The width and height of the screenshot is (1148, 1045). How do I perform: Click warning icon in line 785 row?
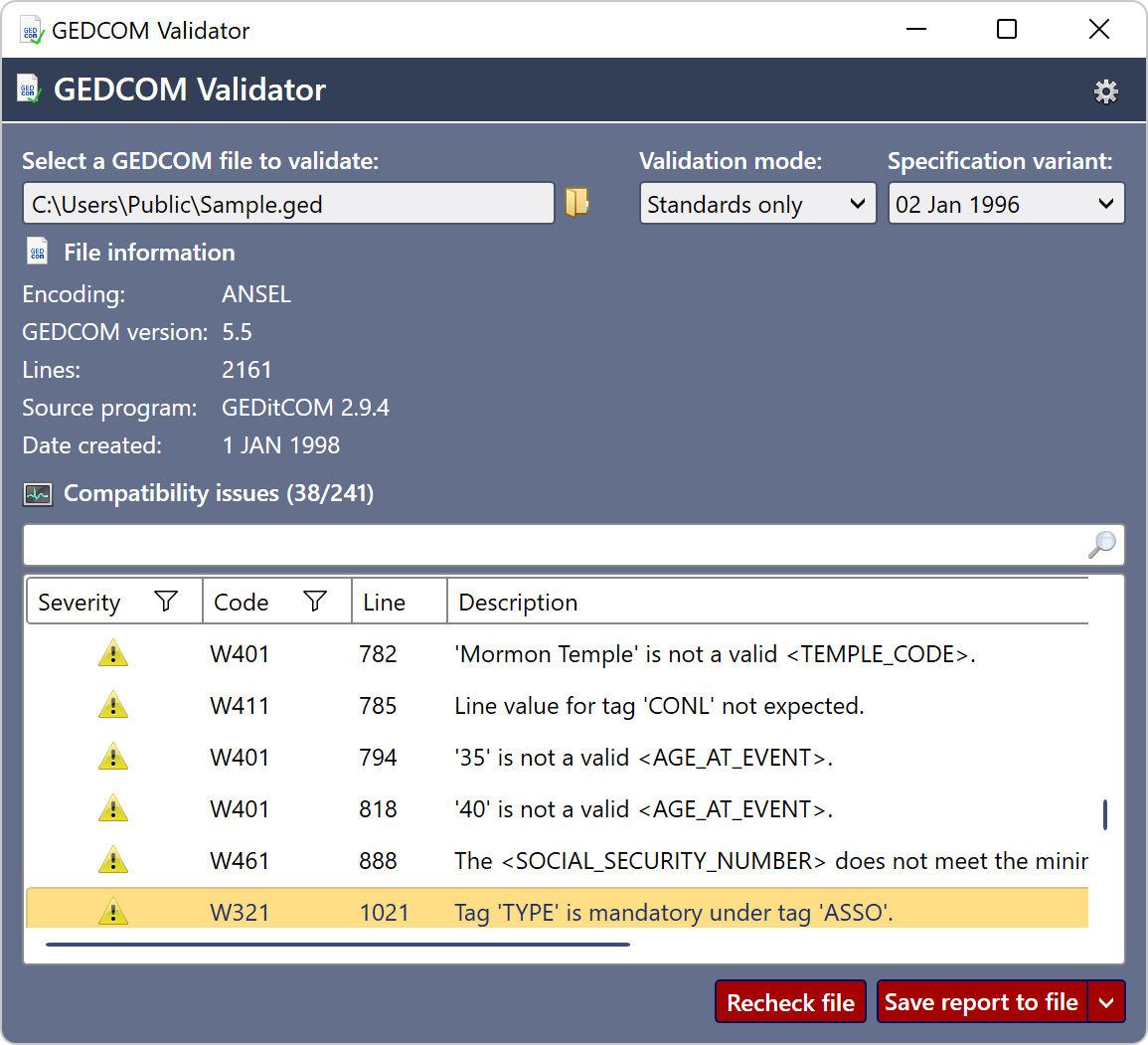(112, 705)
